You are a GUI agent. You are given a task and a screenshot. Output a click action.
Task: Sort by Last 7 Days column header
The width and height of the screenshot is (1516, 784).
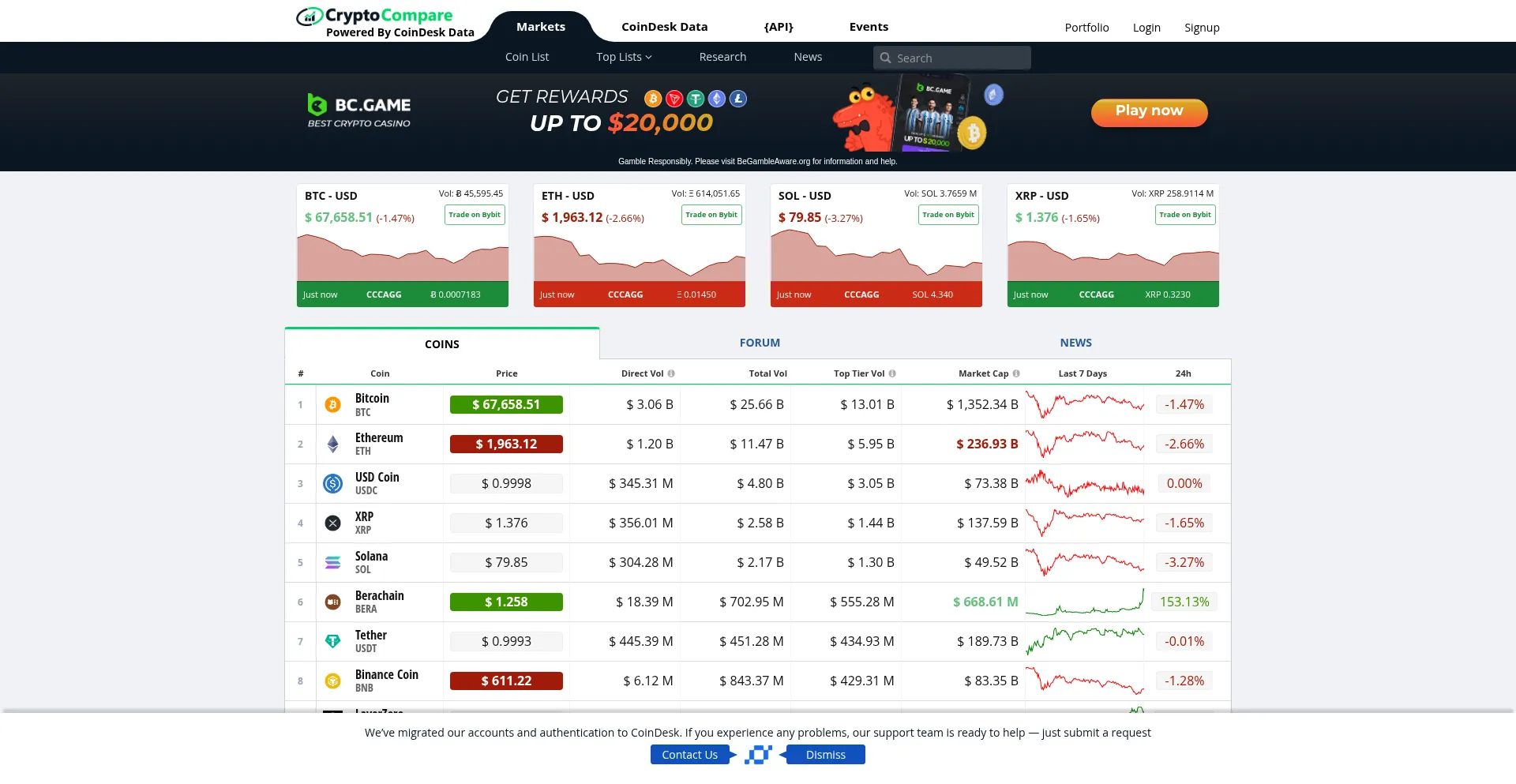(1083, 373)
